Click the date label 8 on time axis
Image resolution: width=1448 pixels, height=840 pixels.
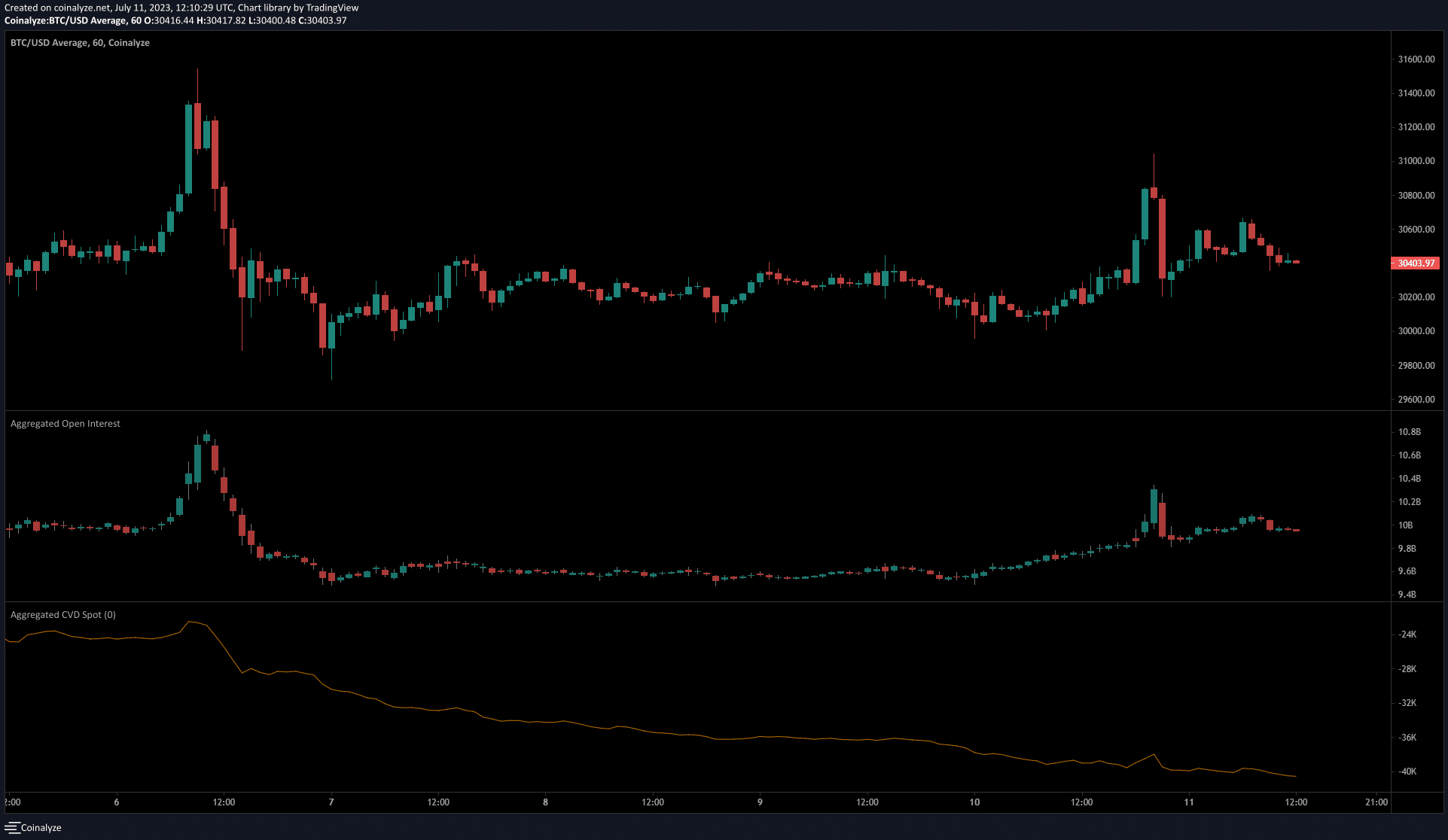pyautogui.click(x=546, y=802)
